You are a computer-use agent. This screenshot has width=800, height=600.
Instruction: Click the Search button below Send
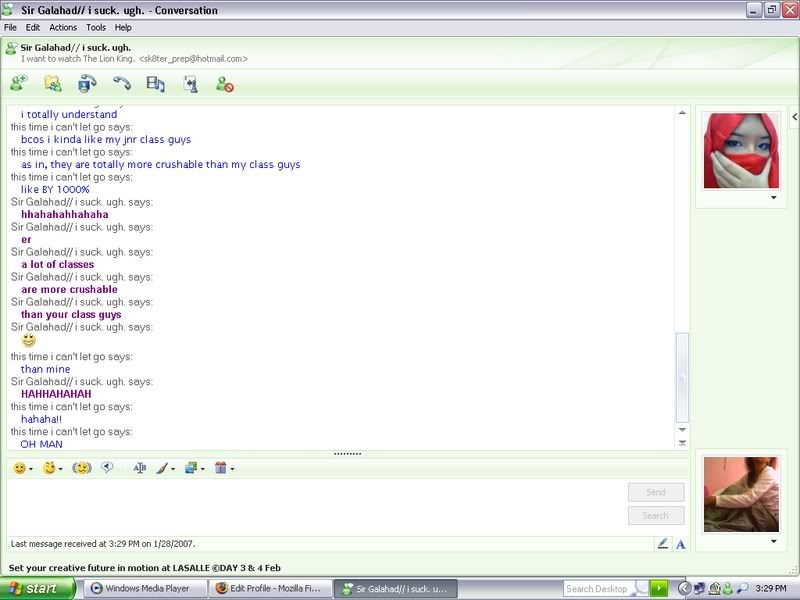coord(655,516)
